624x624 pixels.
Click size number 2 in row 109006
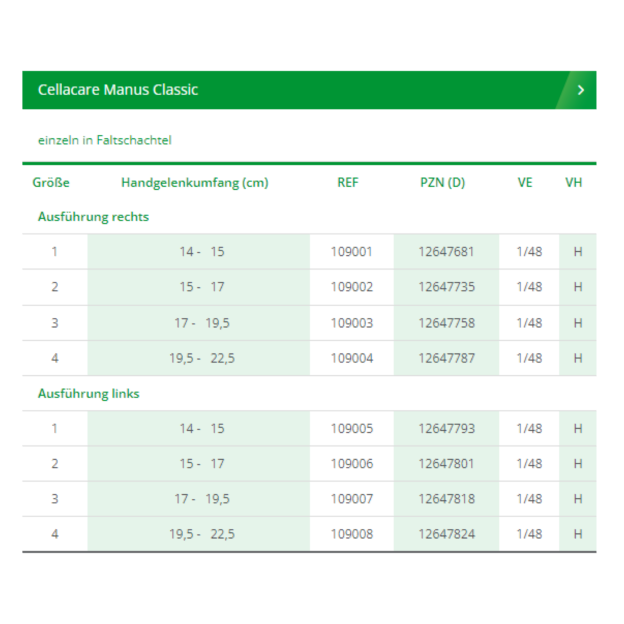tap(55, 464)
